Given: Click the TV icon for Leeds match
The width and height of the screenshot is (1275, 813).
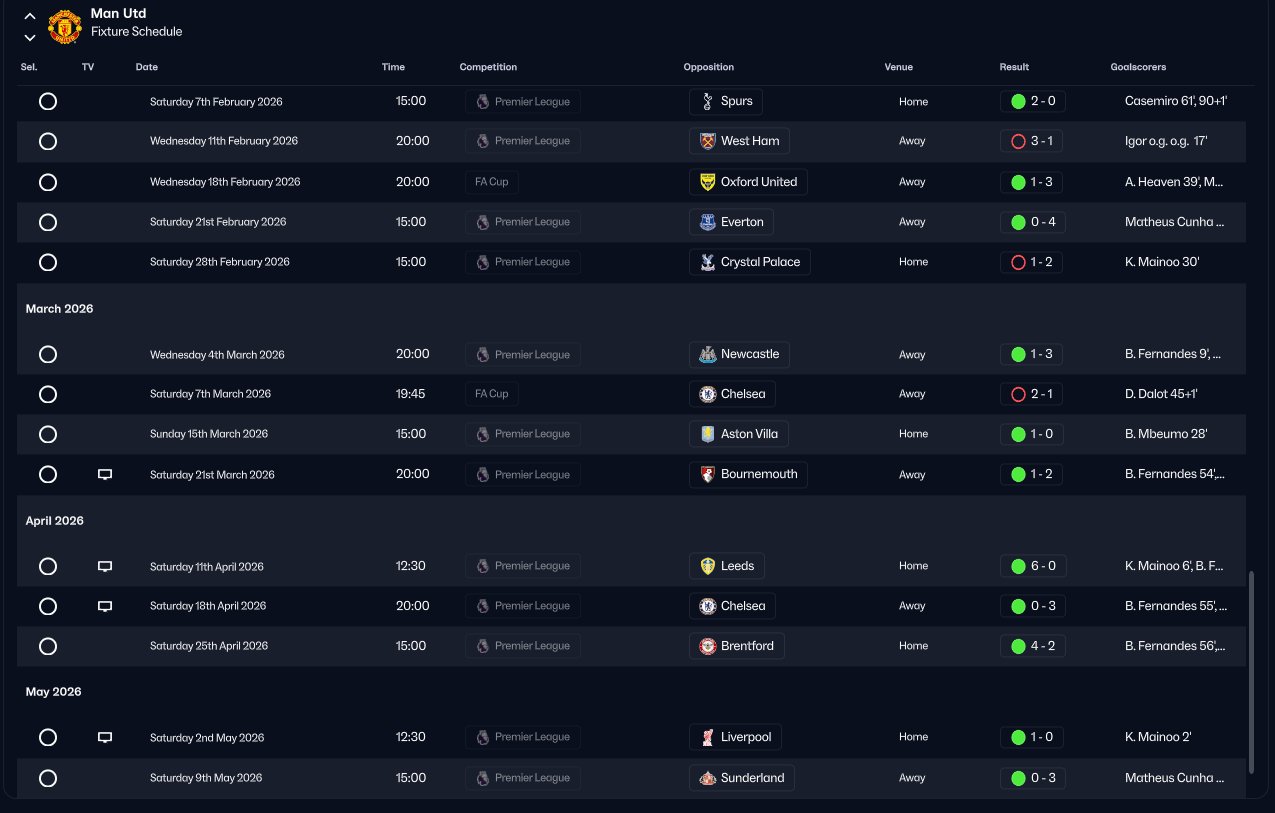Looking at the screenshot, I should (x=105, y=566).
